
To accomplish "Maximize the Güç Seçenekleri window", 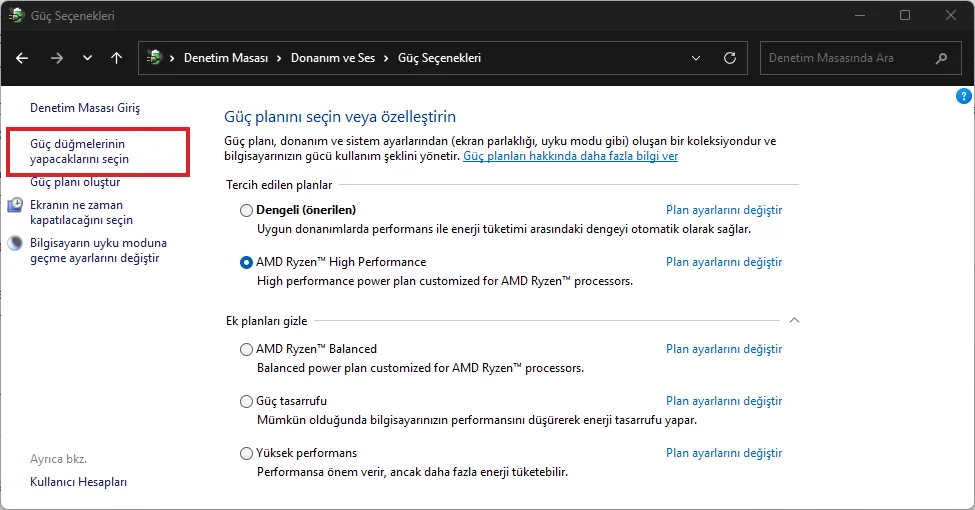I will 905,16.
